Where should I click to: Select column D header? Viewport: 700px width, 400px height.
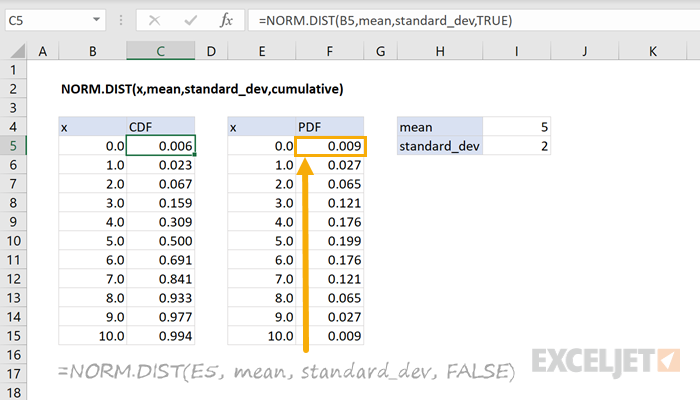(x=211, y=51)
